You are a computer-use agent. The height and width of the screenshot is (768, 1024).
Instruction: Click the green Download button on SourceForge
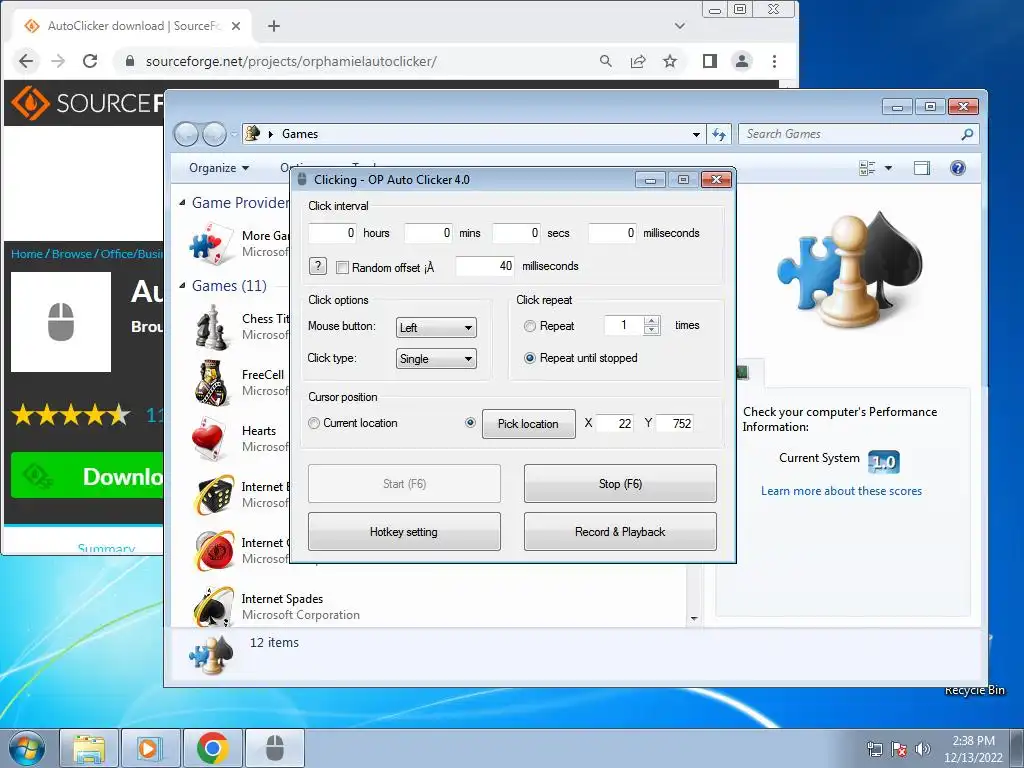tap(88, 475)
